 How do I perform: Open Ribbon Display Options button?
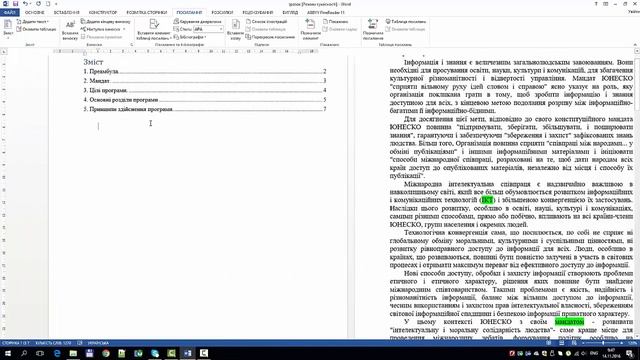coord(606,4)
